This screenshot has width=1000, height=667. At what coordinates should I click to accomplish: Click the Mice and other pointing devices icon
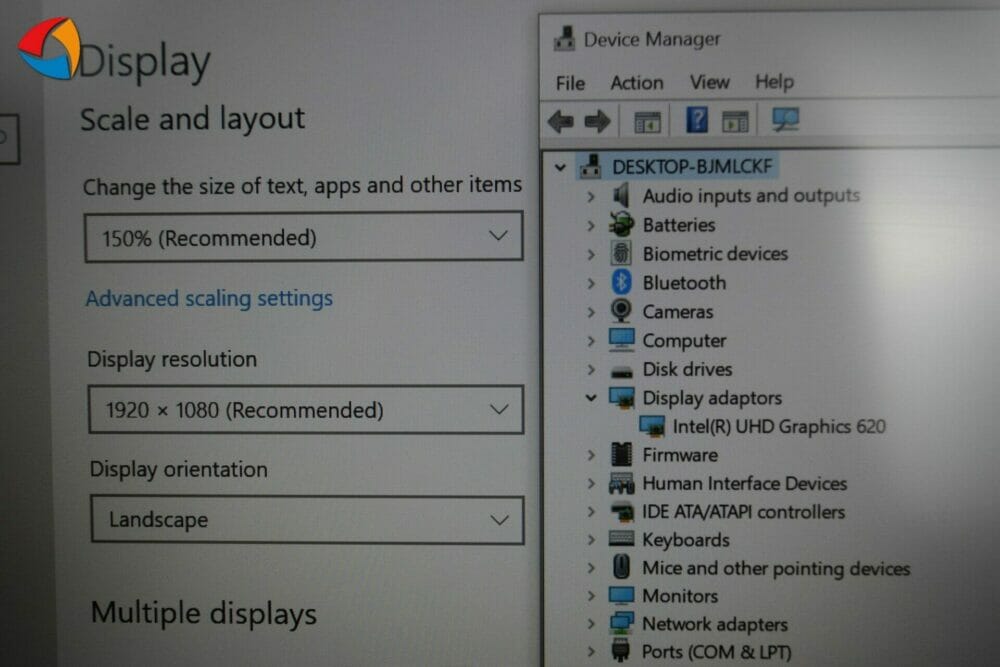[x=621, y=567]
